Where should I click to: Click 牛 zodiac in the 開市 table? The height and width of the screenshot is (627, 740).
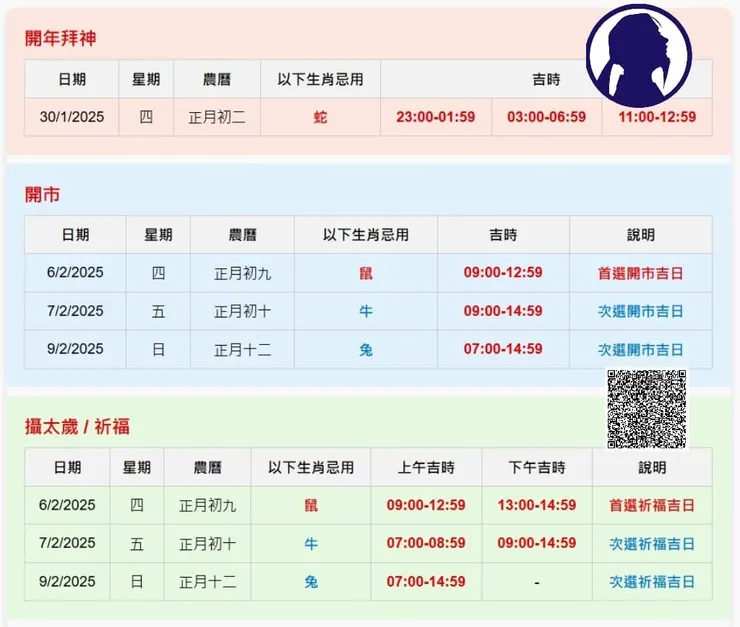tap(366, 311)
